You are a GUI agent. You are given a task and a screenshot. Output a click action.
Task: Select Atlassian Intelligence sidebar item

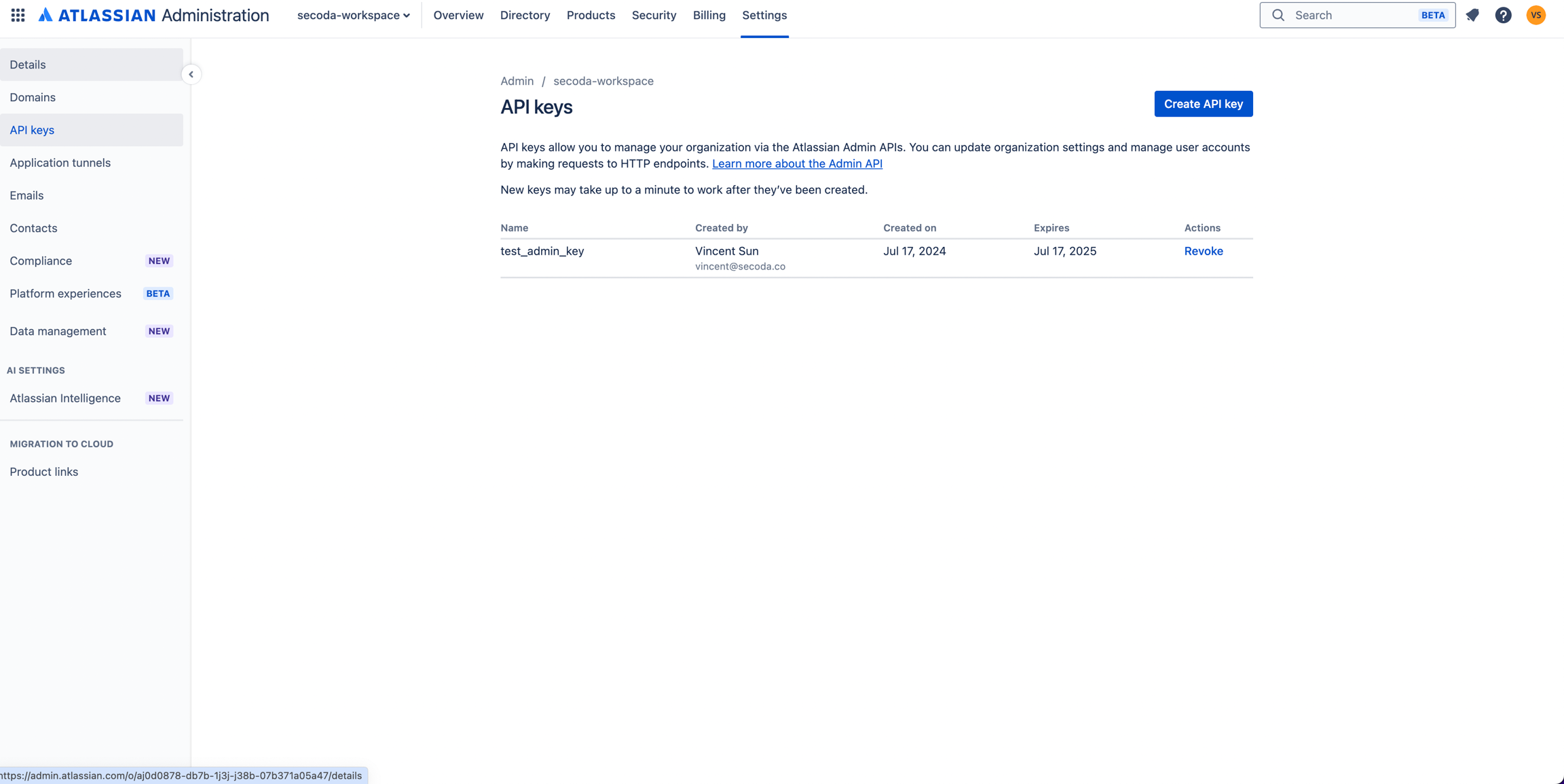point(65,398)
